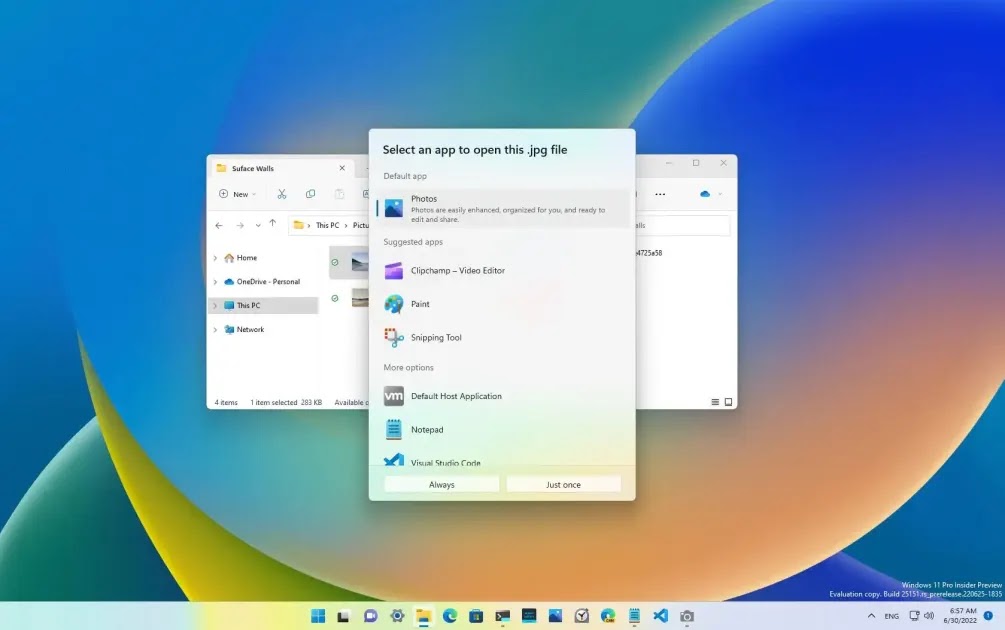The image size is (1005, 630).
Task: Click the forward arrow in Explorer
Action: pyautogui.click(x=240, y=226)
